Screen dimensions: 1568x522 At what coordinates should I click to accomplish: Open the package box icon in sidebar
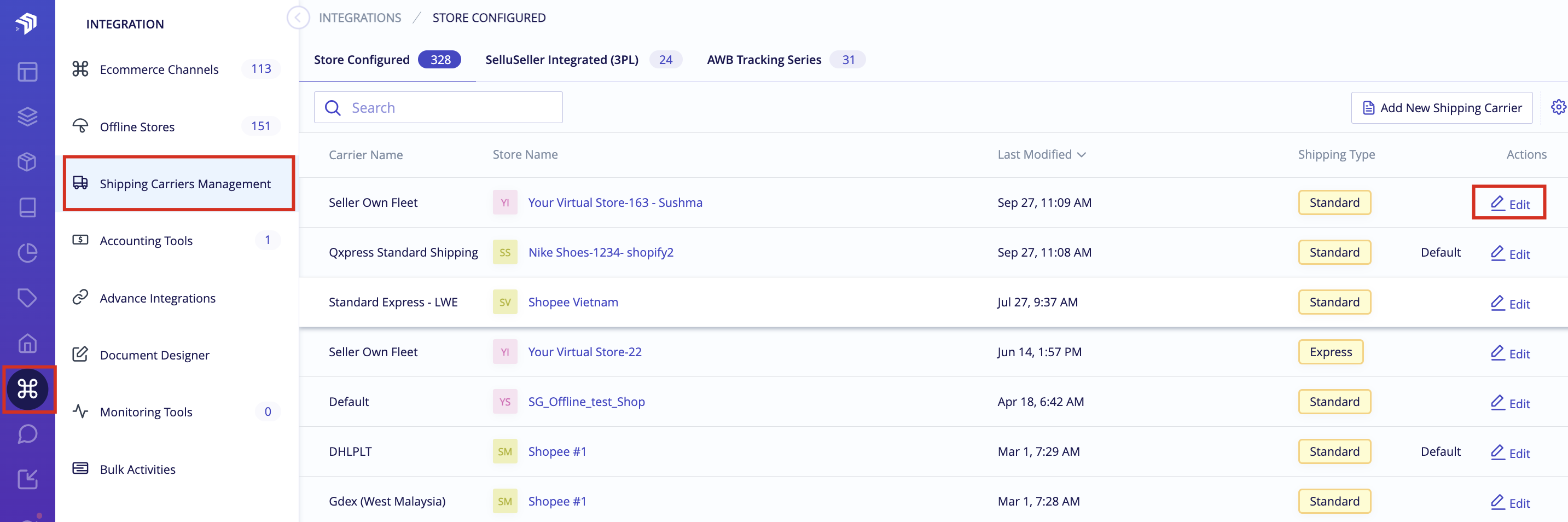click(x=27, y=162)
